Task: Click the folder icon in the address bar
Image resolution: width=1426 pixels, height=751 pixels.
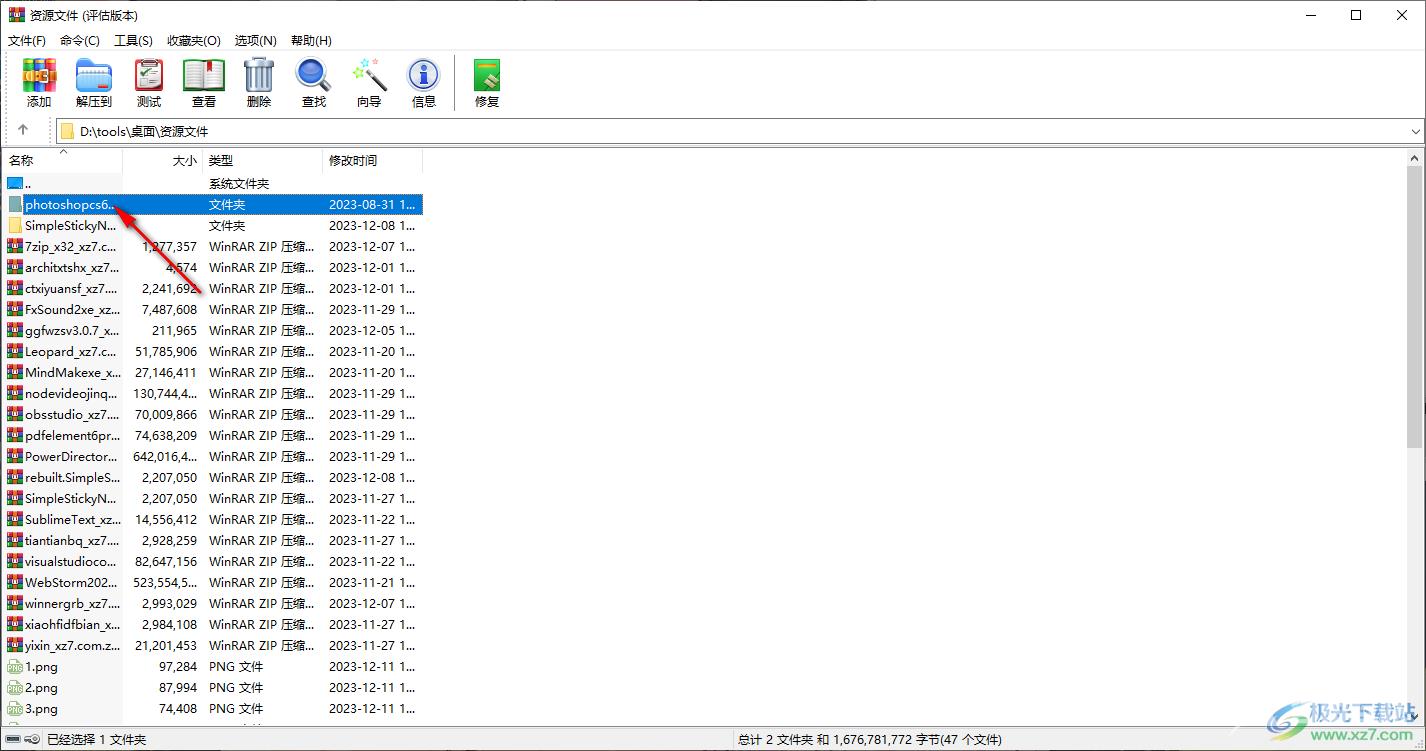Action: tap(67, 131)
